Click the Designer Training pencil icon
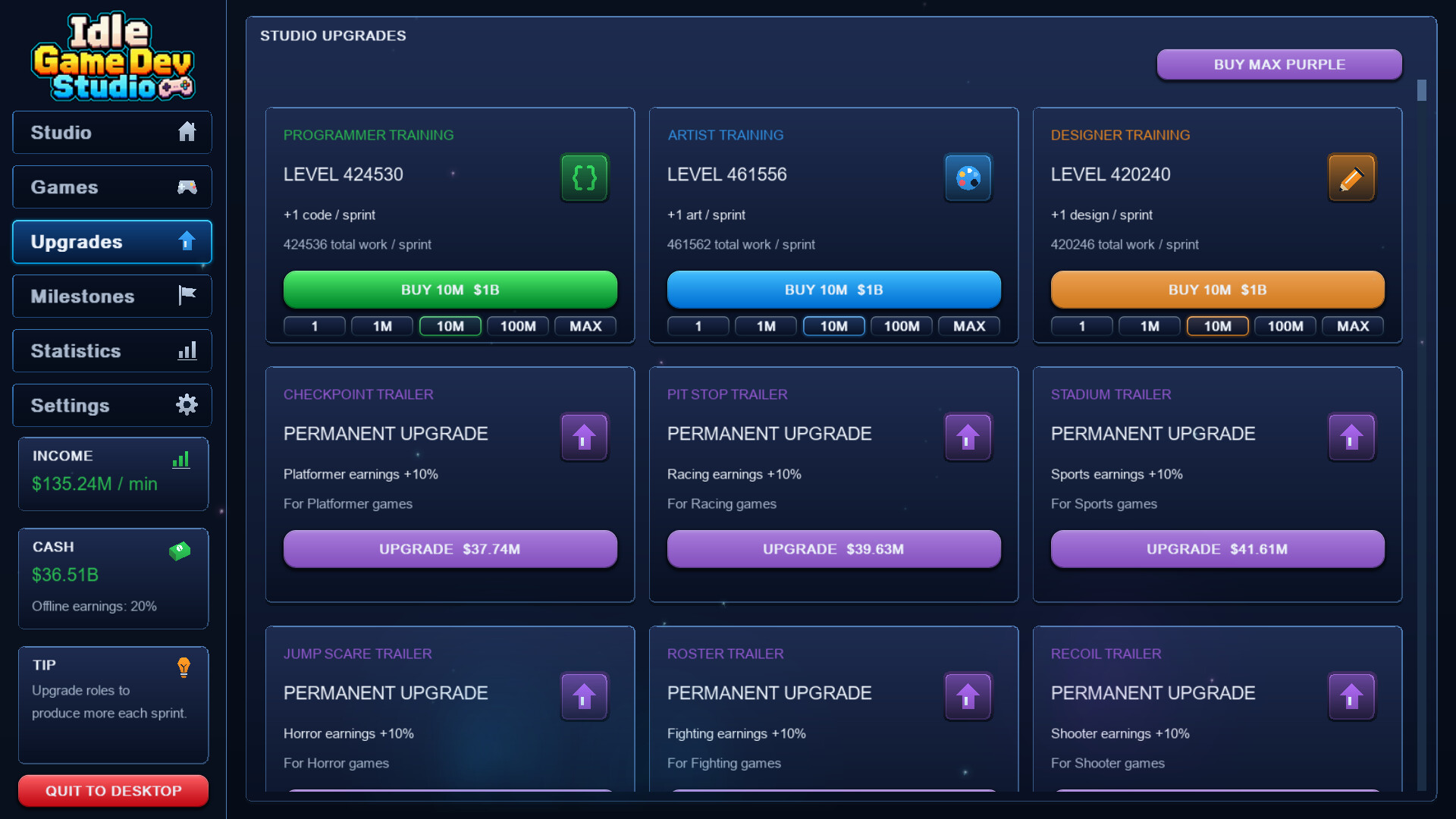The width and height of the screenshot is (1456, 819). [1351, 177]
